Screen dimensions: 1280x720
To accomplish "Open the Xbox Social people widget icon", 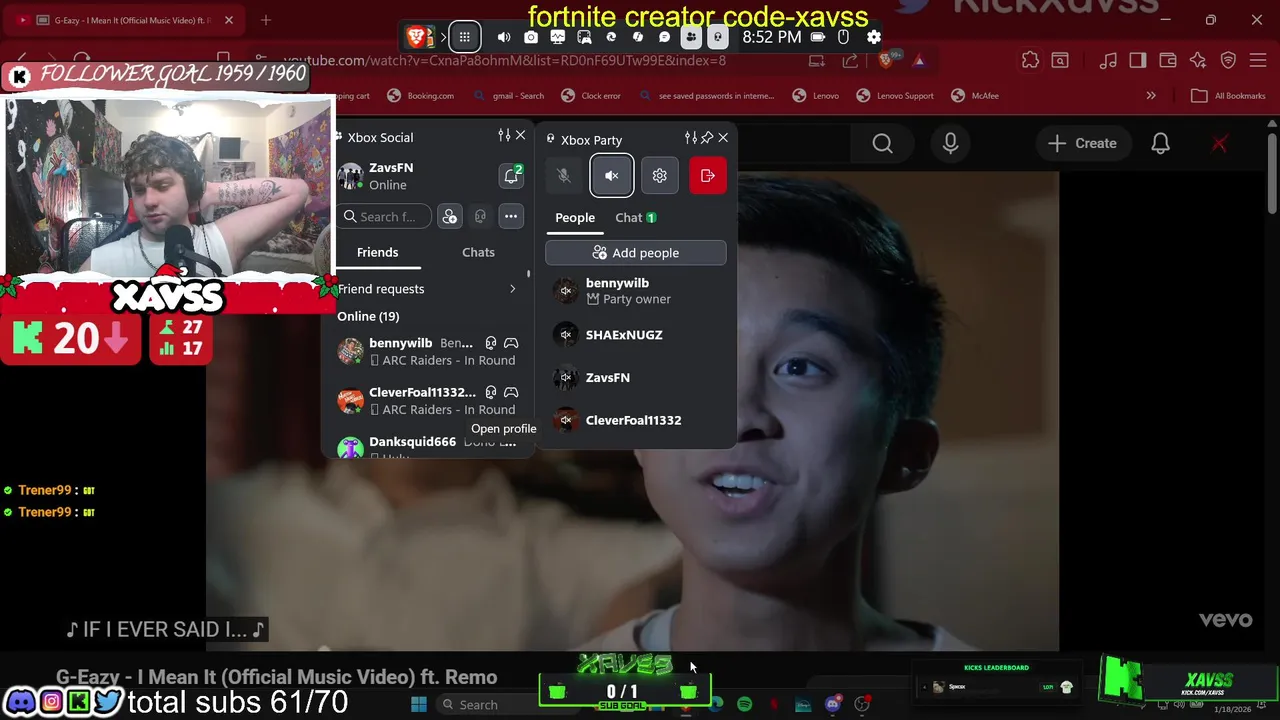I will [x=691, y=37].
